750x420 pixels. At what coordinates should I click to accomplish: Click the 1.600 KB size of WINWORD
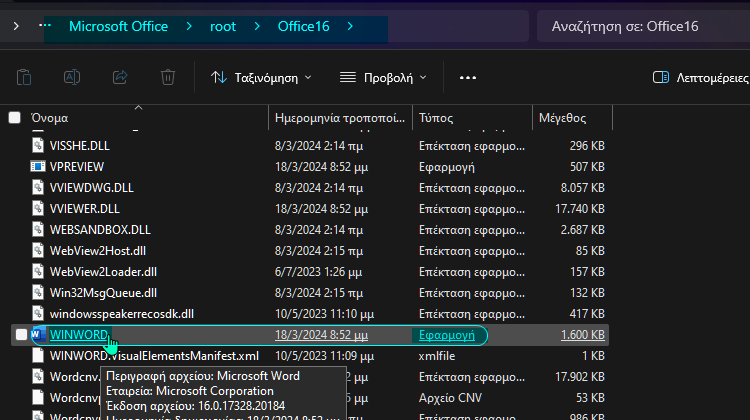(583, 335)
